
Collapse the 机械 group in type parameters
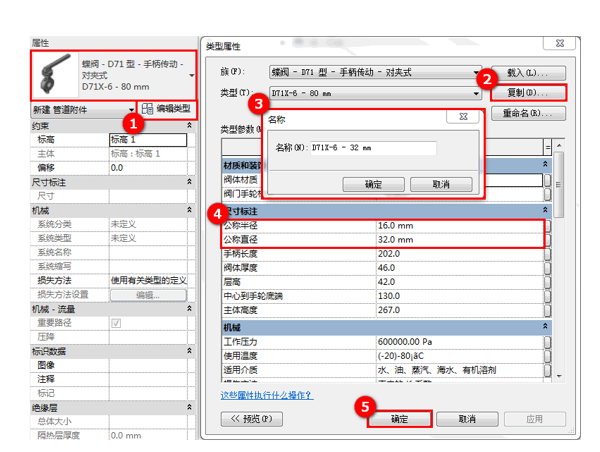(x=545, y=329)
